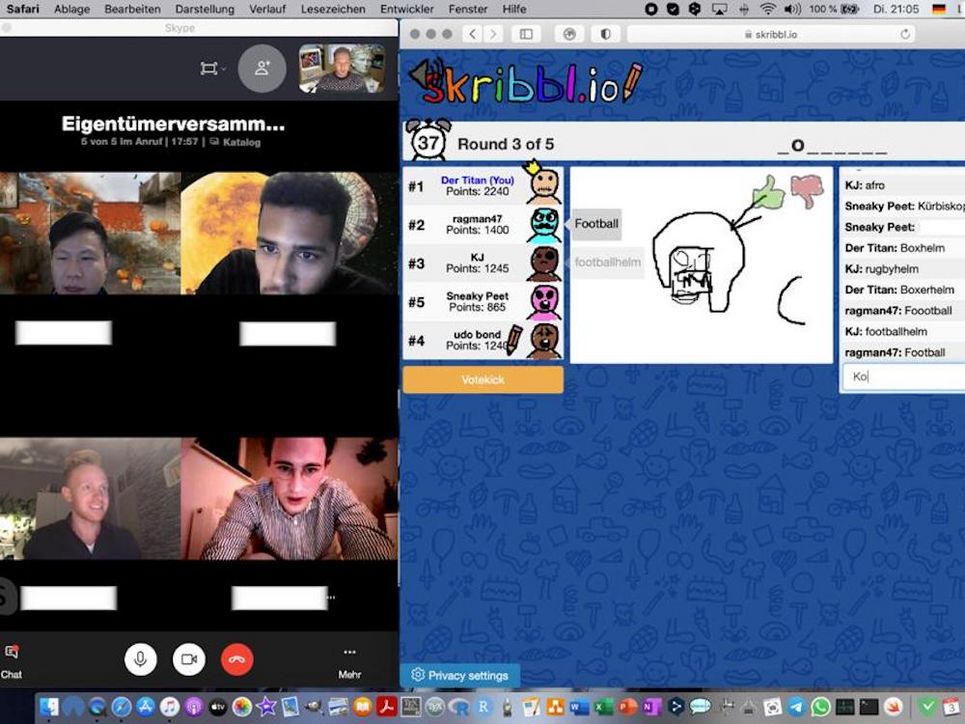Click the guess input field in skribbl chat
The image size is (965, 724).
(903, 377)
